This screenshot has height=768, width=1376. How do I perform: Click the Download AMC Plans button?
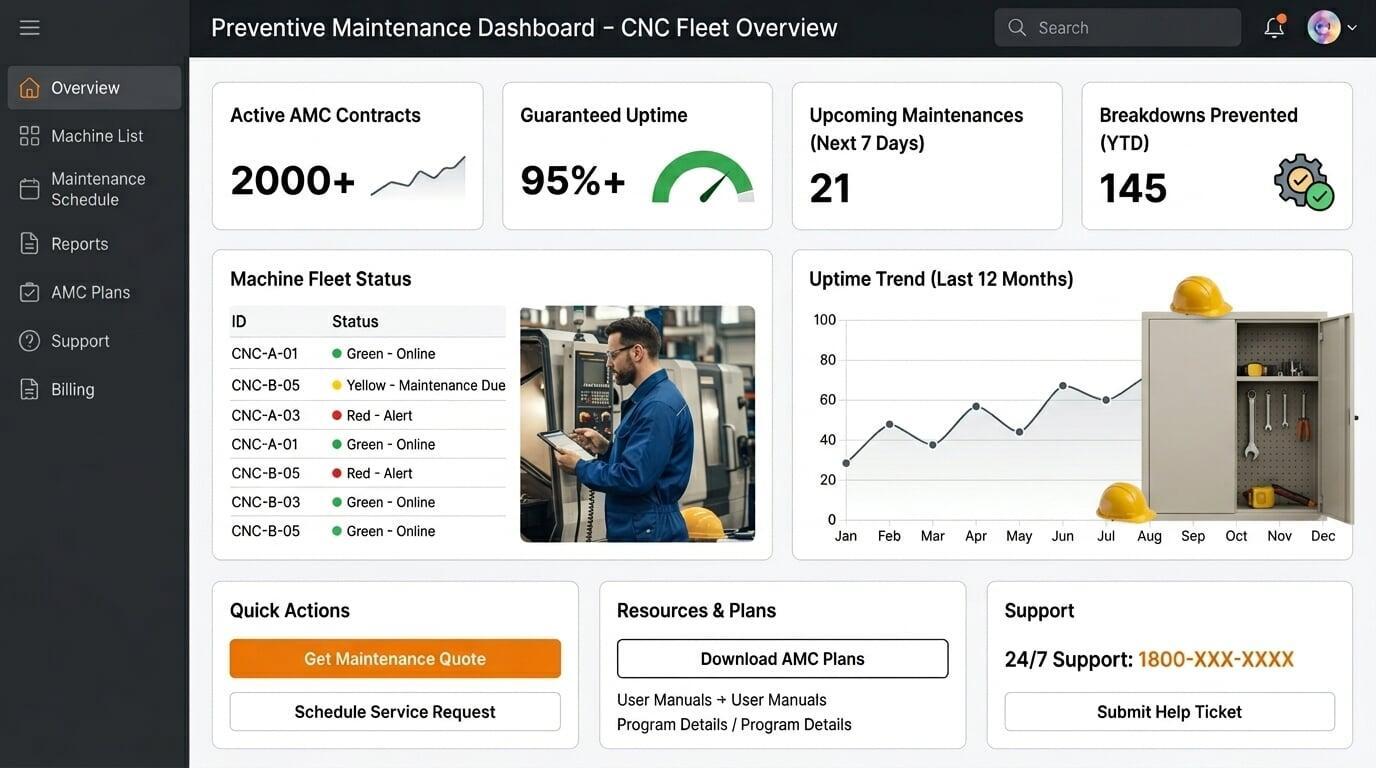782,659
